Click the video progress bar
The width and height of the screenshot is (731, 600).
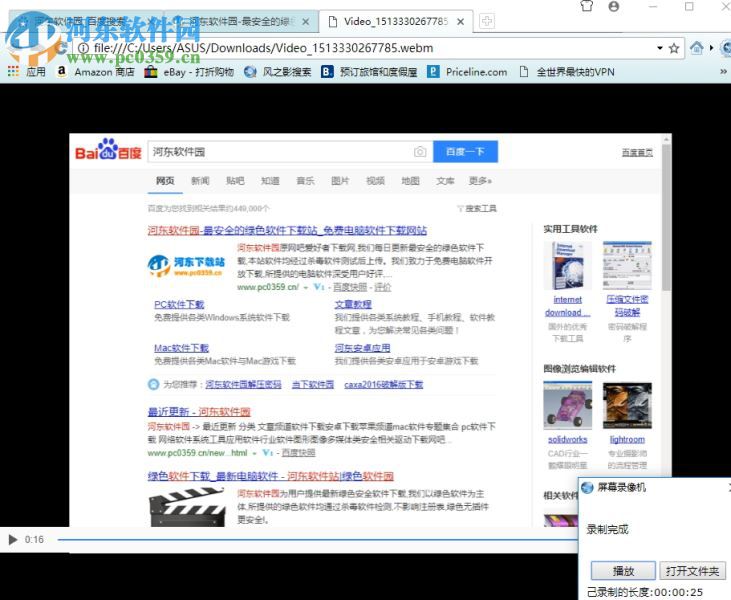coord(317,540)
